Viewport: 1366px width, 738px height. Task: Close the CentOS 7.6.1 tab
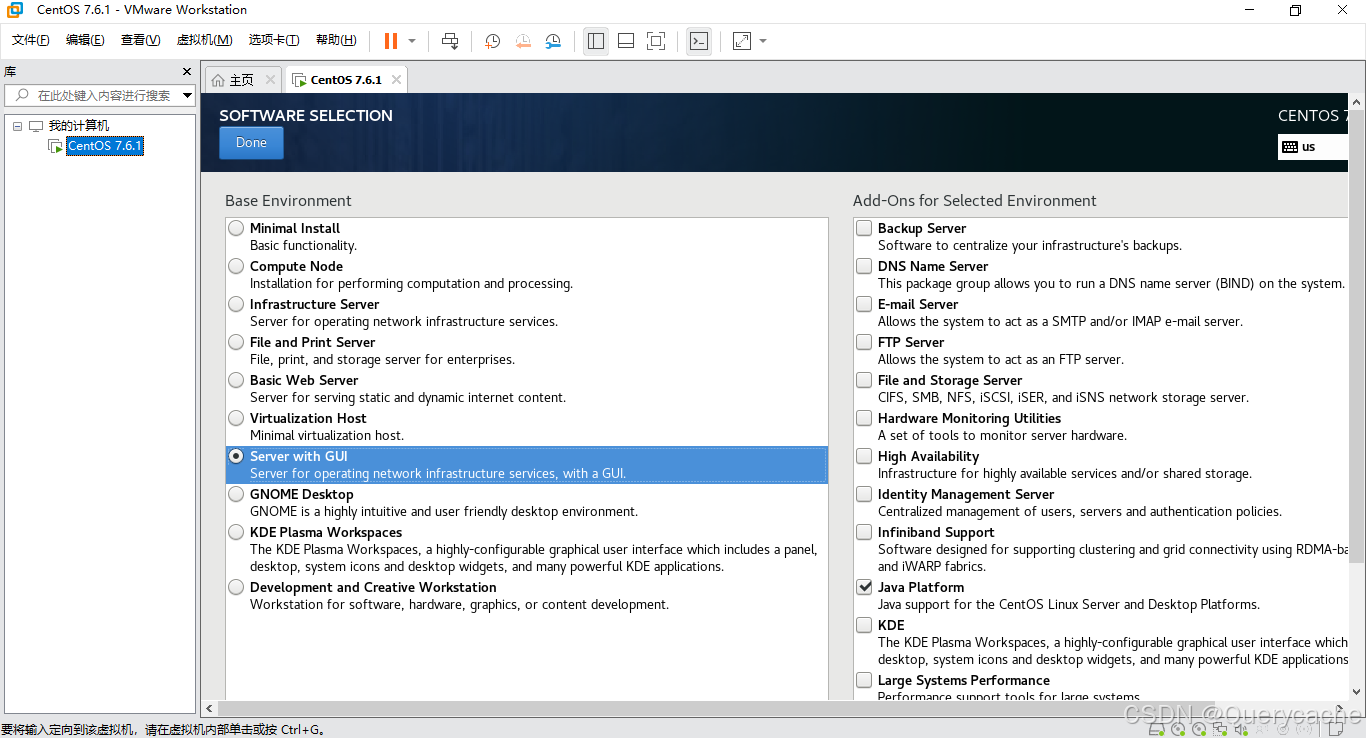[x=396, y=80]
